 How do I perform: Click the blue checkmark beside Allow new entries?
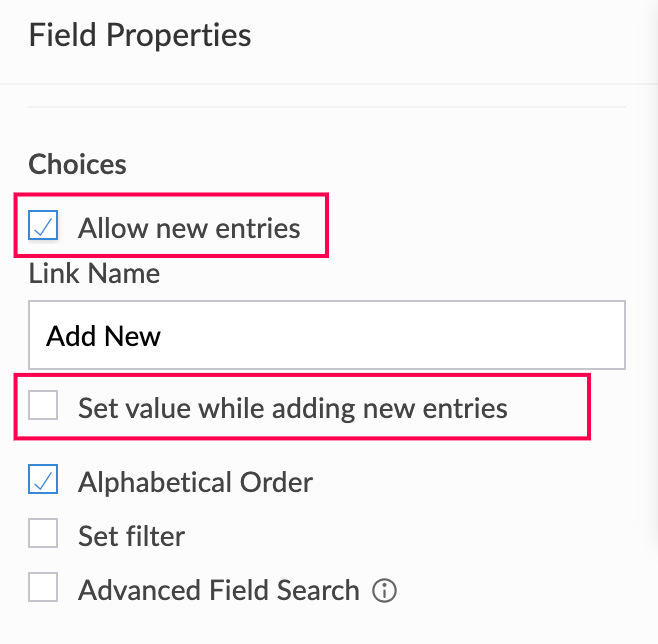tap(43, 227)
